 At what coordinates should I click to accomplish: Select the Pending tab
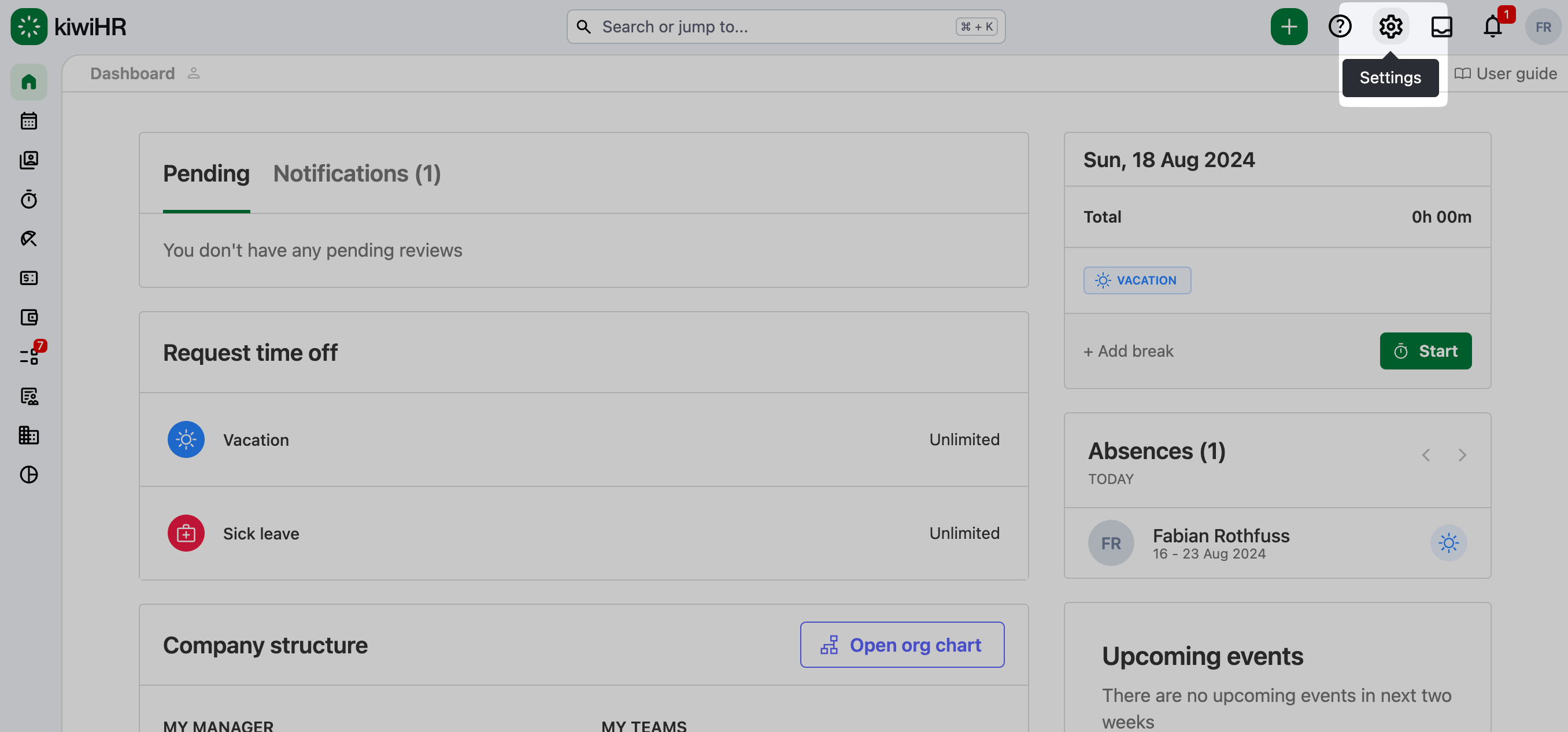pos(206,174)
